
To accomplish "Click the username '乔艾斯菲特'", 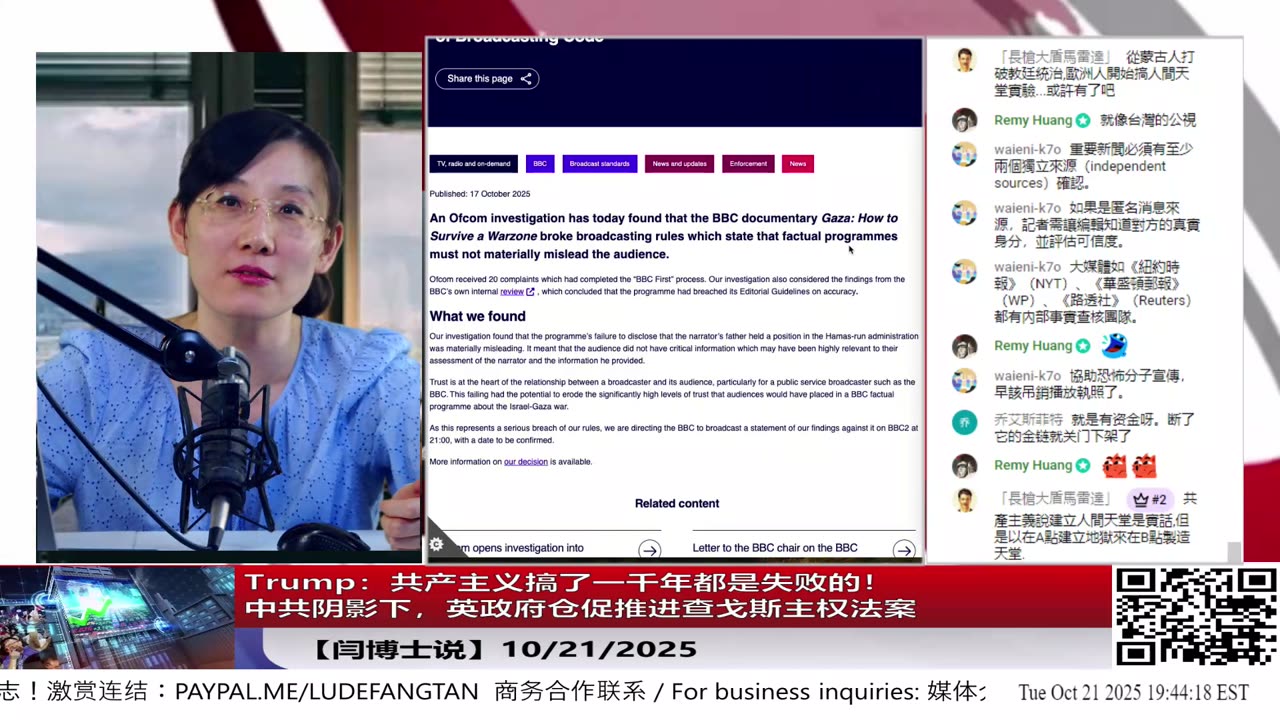I will pyautogui.click(x=1028, y=419).
